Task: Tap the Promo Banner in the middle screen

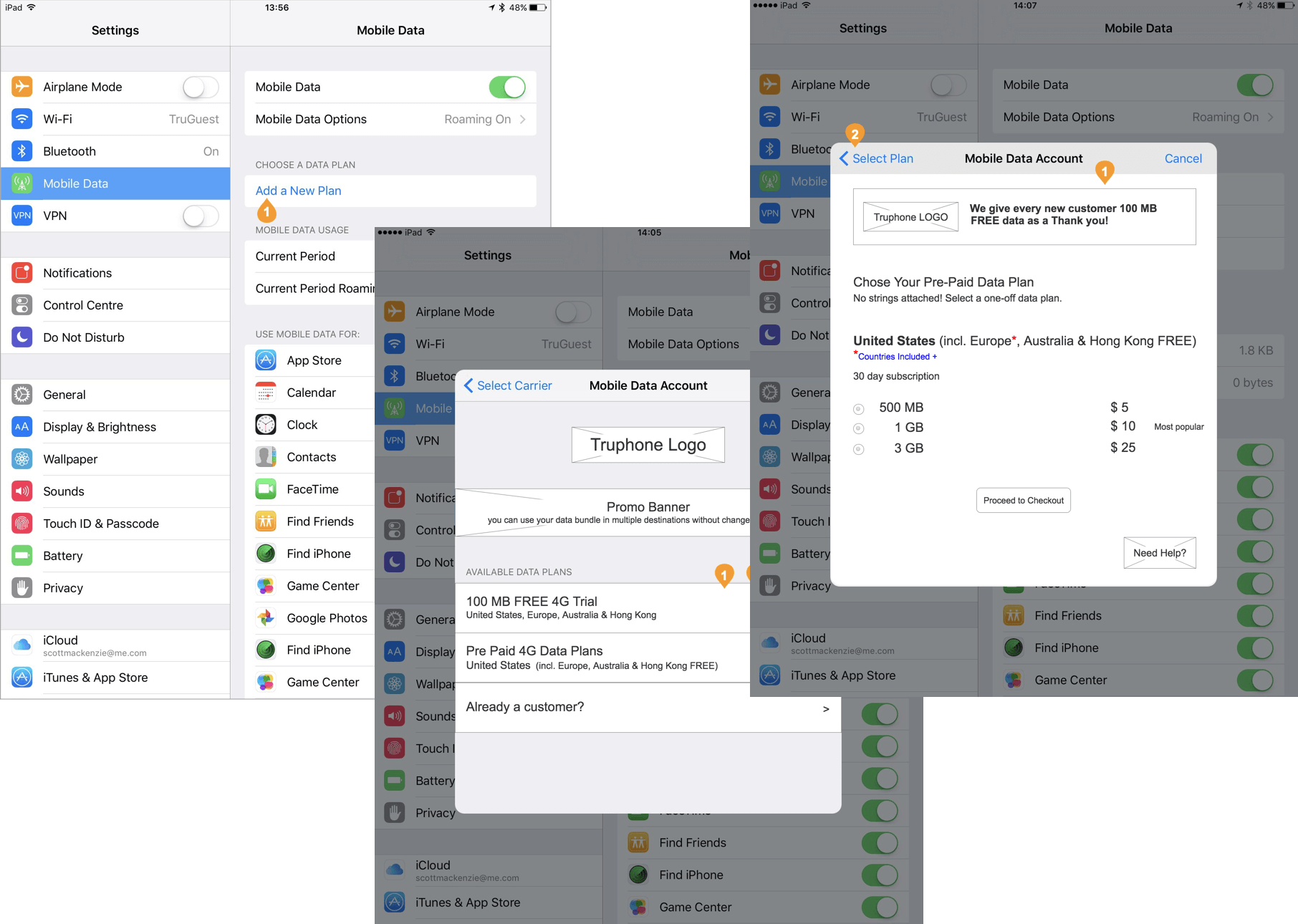Action: tap(602, 513)
